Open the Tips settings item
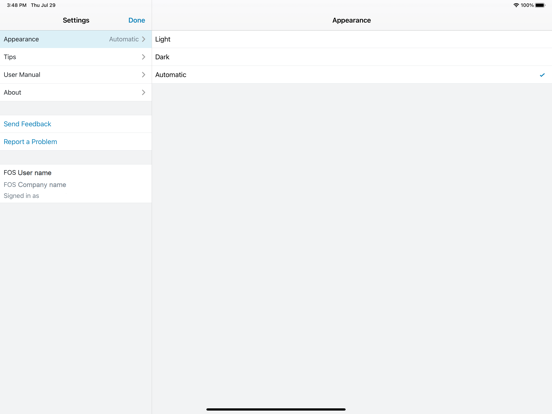Viewport: 552px width, 414px height. pos(76,57)
